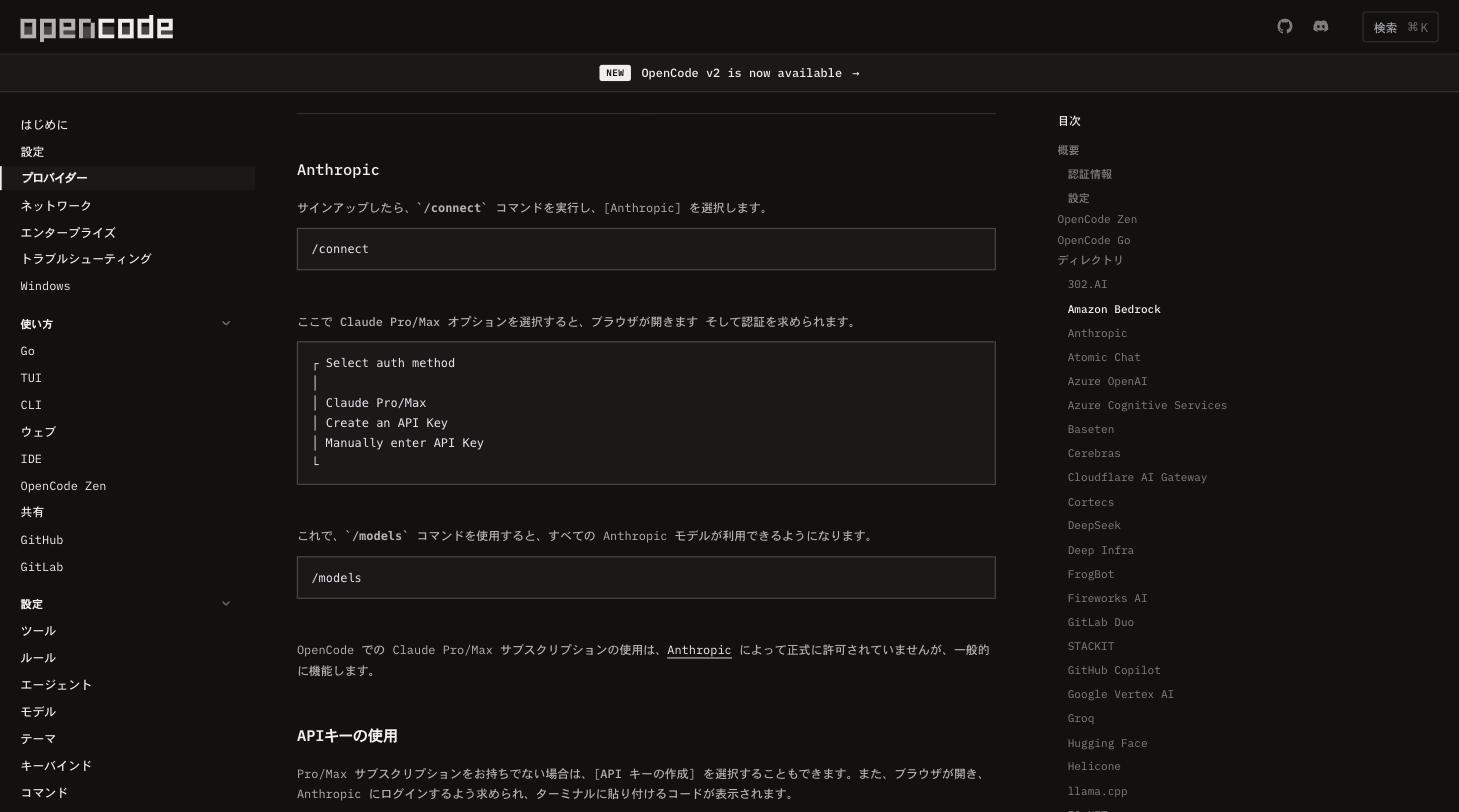1459x812 pixels.
Task: Go to はじめに in the sidebar
Action: (x=44, y=125)
